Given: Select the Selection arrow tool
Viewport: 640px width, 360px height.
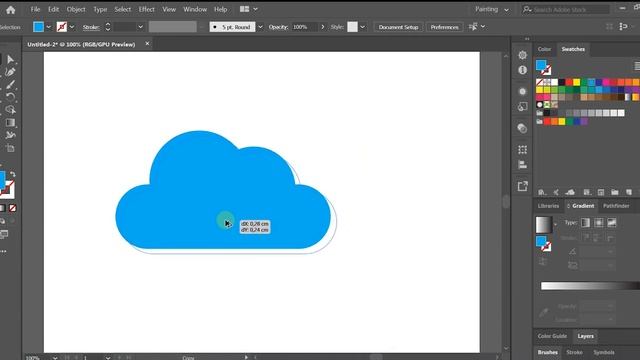Looking at the screenshot, I should pyautogui.click(x=10, y=60).
